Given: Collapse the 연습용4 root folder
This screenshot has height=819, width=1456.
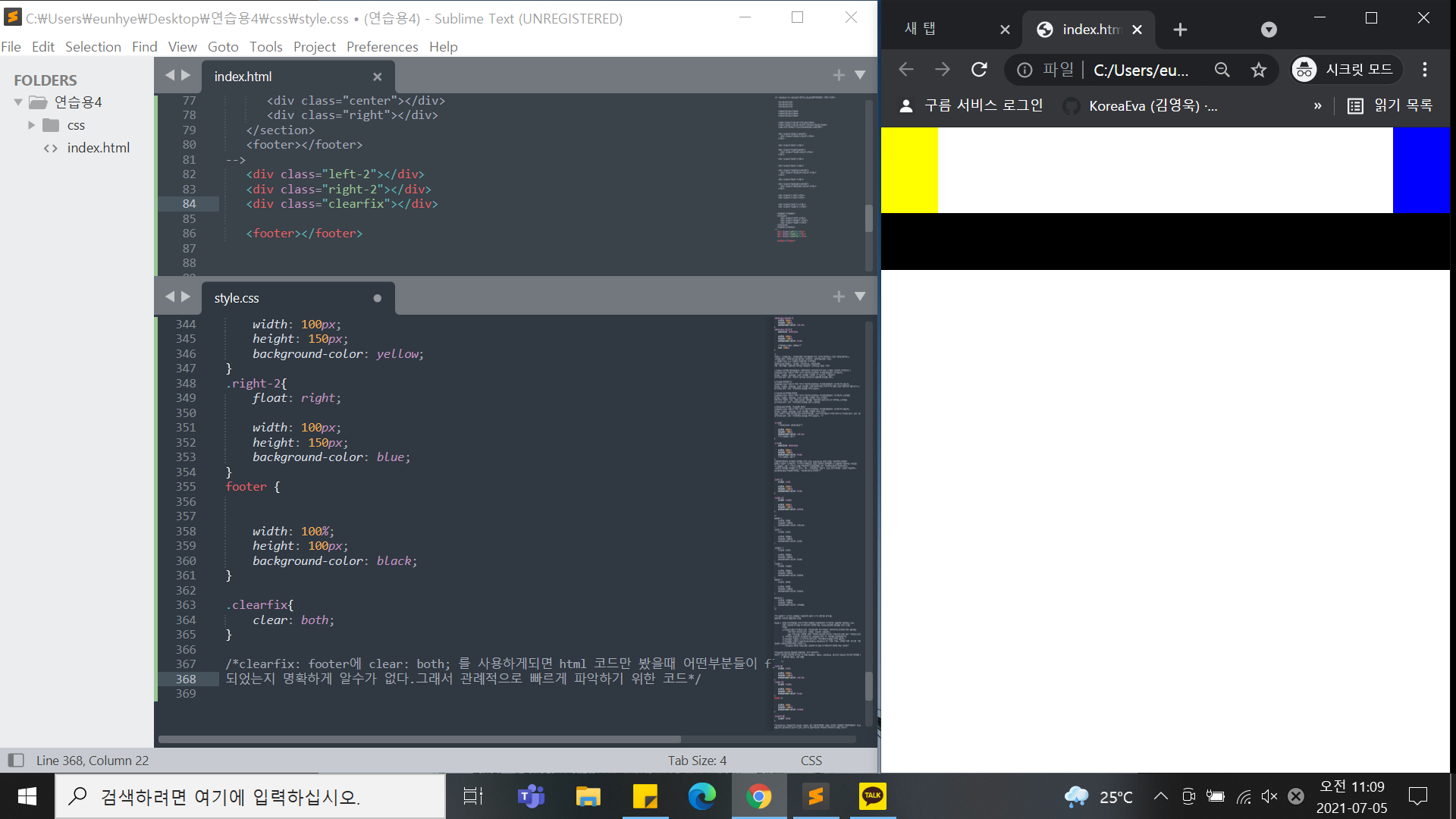Looking at the screenshot, I should (18, 102).
